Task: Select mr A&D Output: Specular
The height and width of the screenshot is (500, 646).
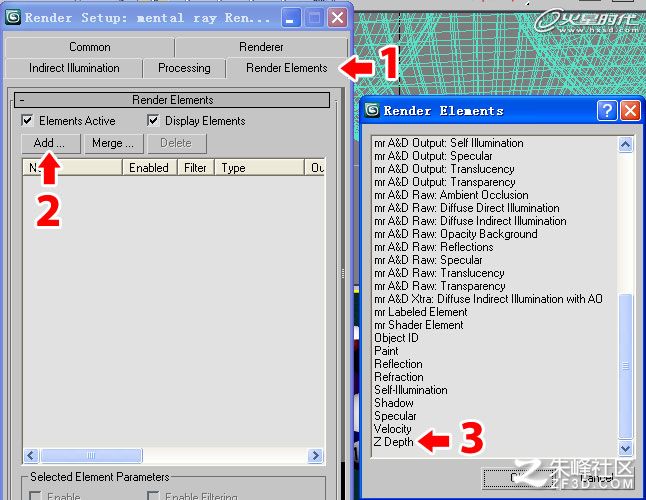Action: point(433,156)
